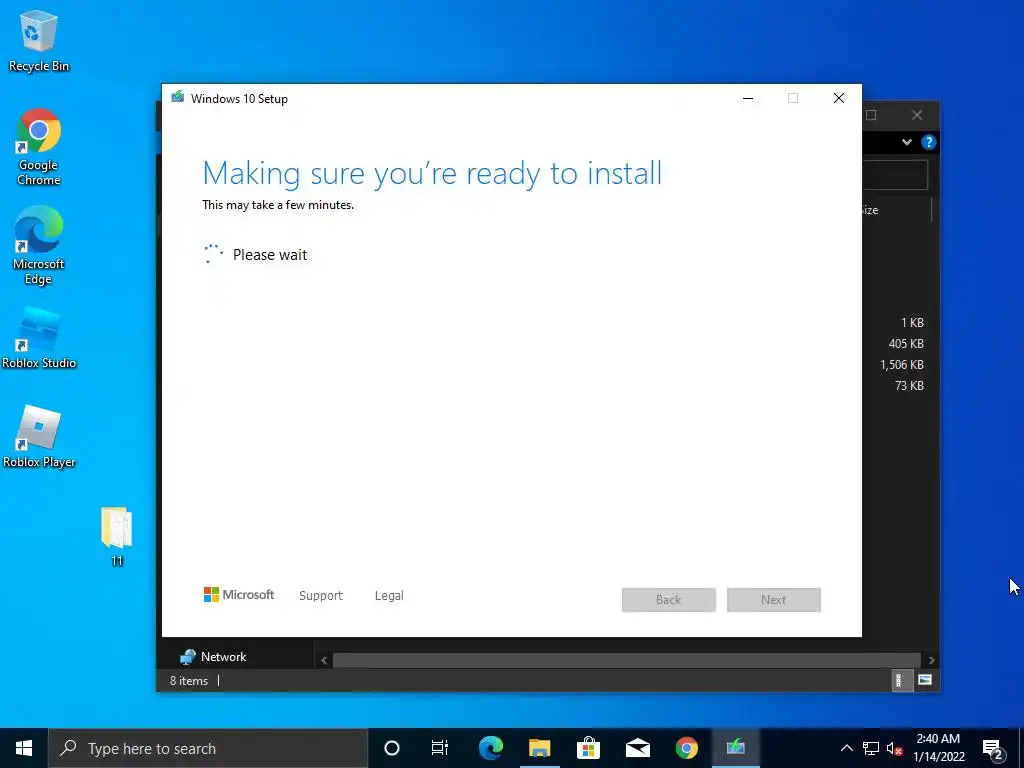Select Network in File Explorer sidebar
1024x768 pixels.
coord(213,657)
